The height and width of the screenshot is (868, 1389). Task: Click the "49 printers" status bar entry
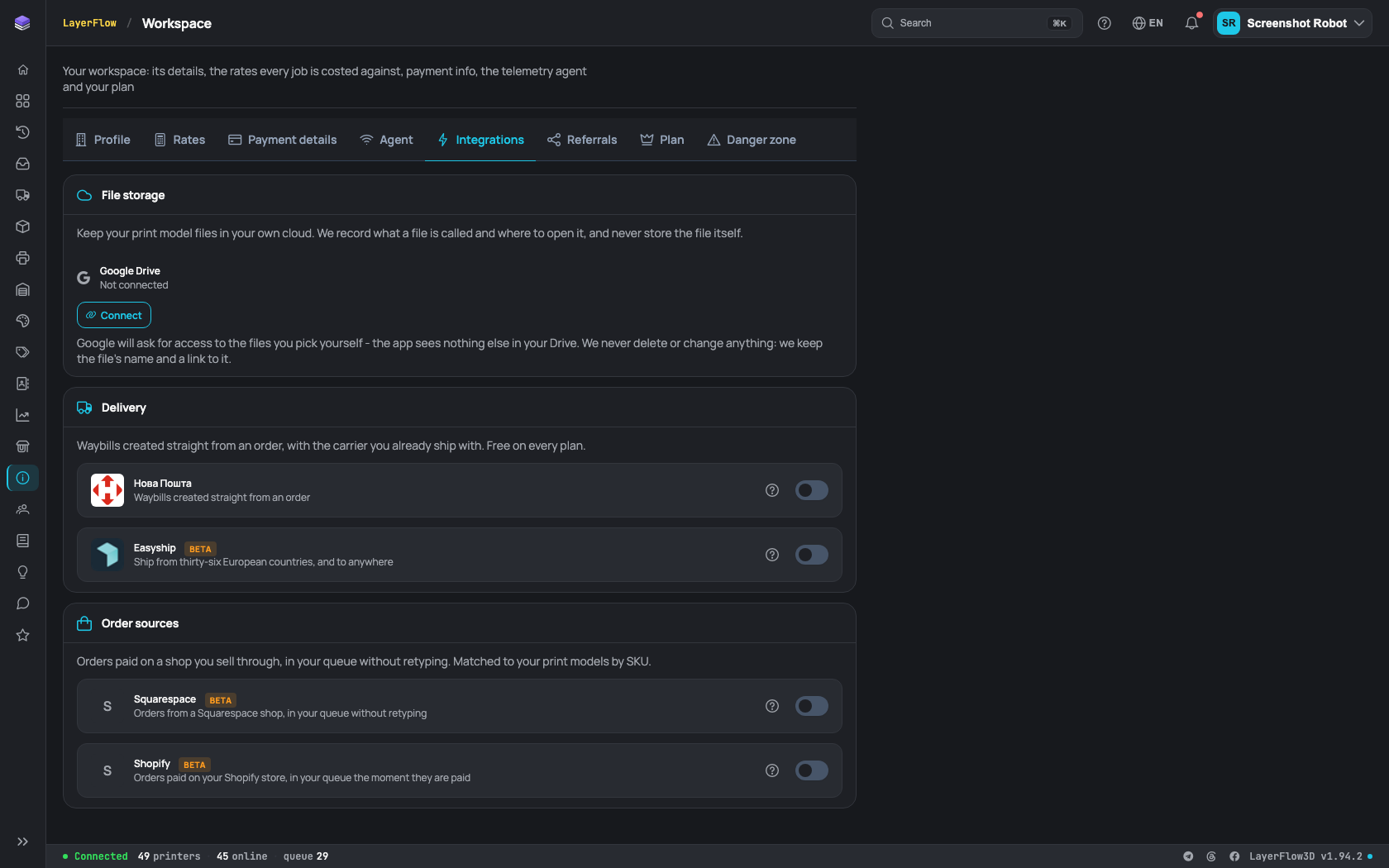[169, 856]
